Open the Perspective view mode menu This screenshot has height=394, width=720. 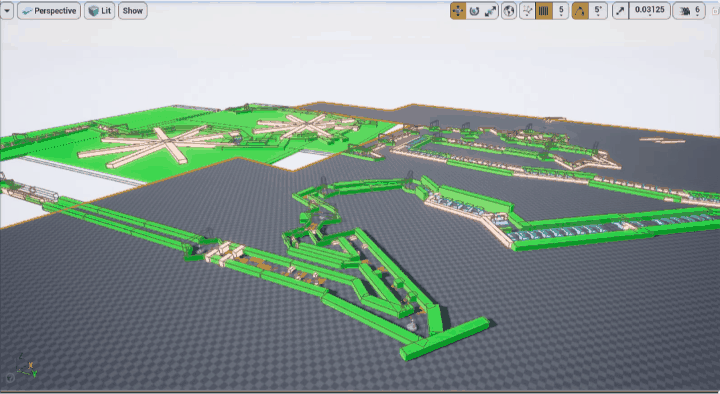pos(49,11)
